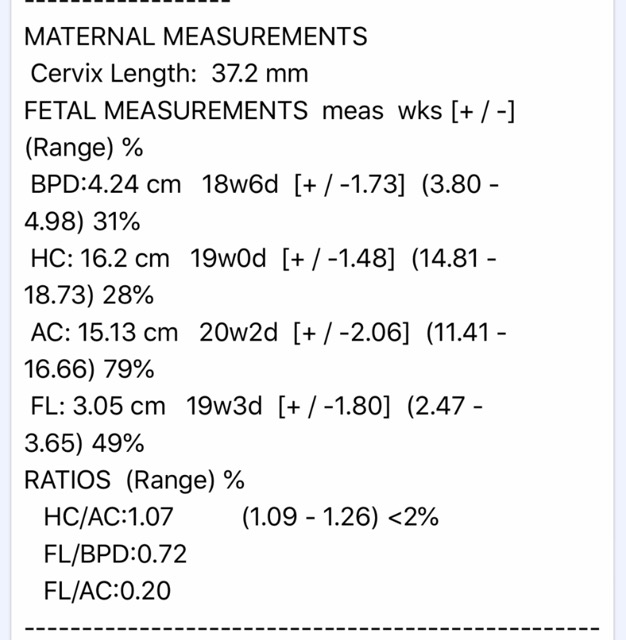Click the BPD:4.24 cm measurement
The image size is (626, 640).
click(x=106, y=184)
